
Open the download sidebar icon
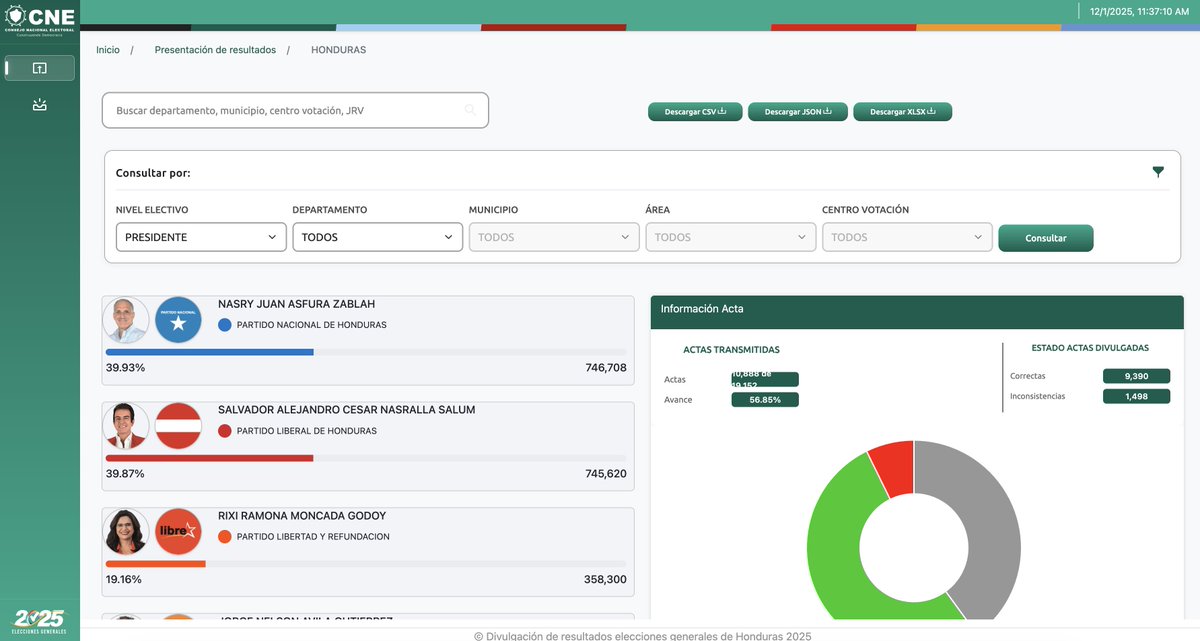point(39,104)
